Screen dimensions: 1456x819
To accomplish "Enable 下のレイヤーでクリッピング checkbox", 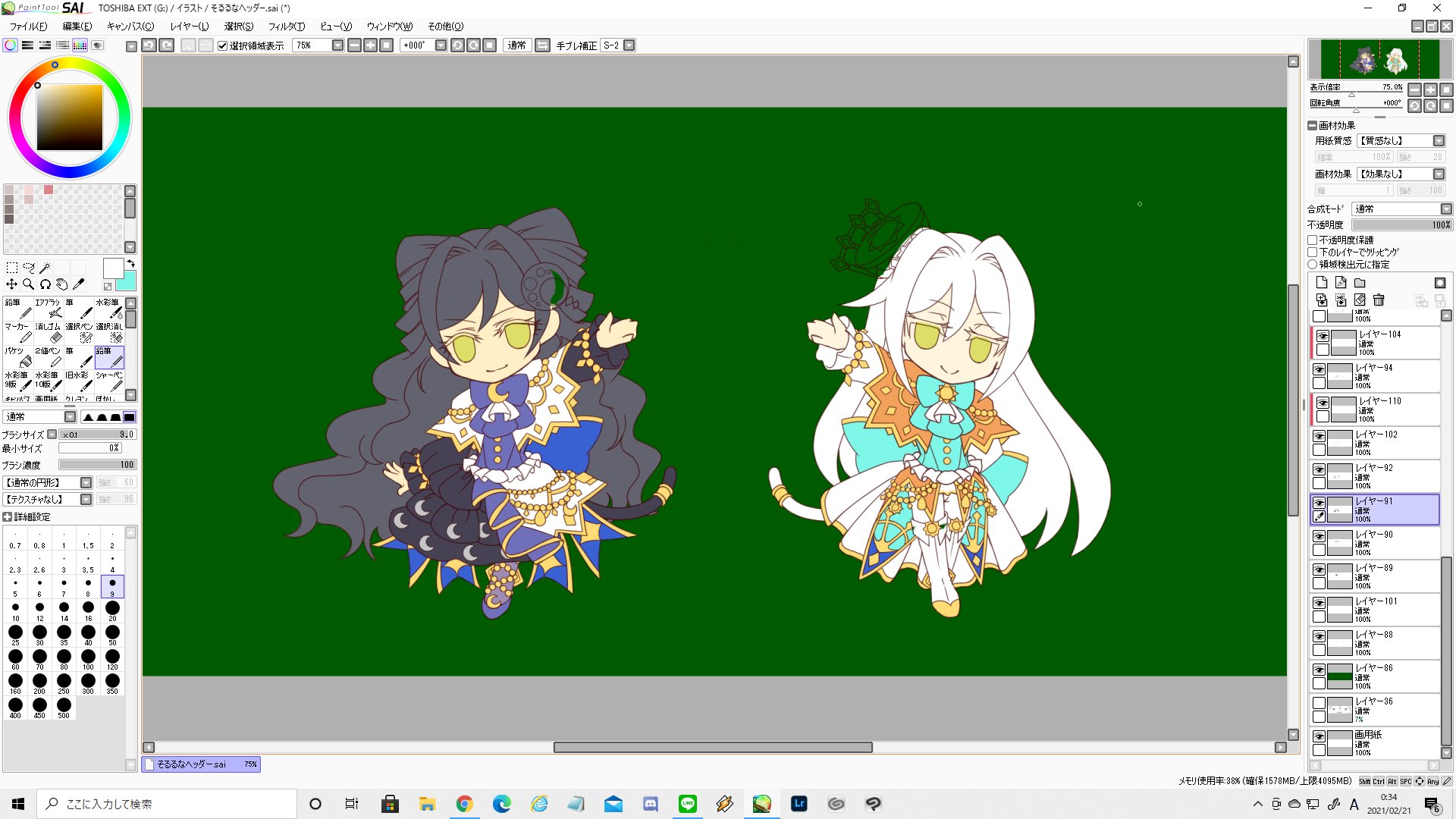I will click(1313, 253).
